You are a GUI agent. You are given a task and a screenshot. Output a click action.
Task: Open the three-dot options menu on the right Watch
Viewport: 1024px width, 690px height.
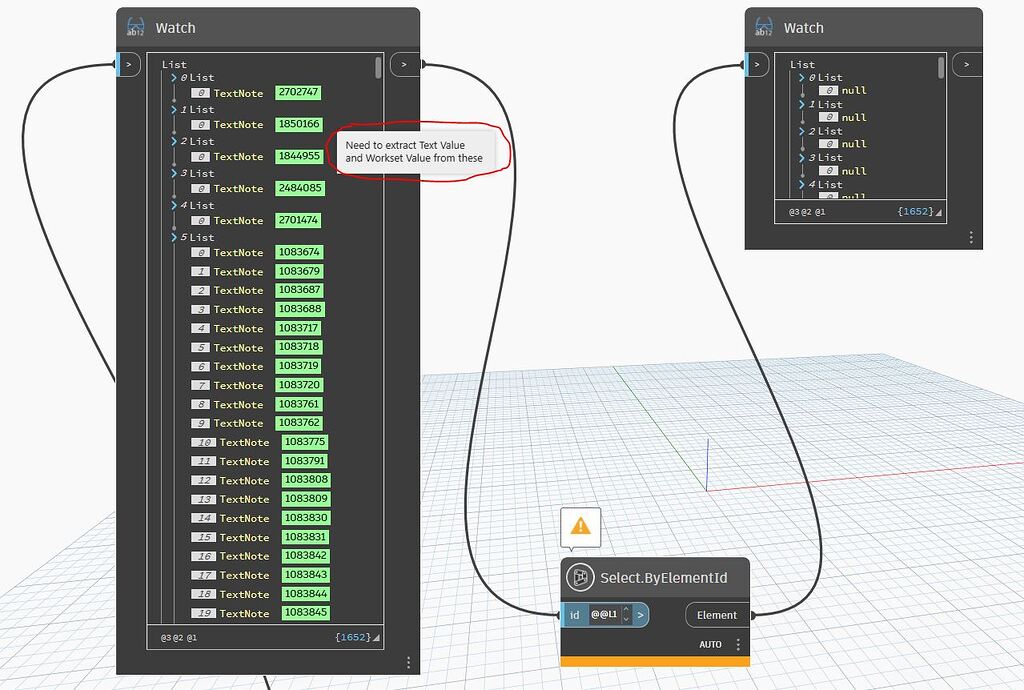point(971,235)
